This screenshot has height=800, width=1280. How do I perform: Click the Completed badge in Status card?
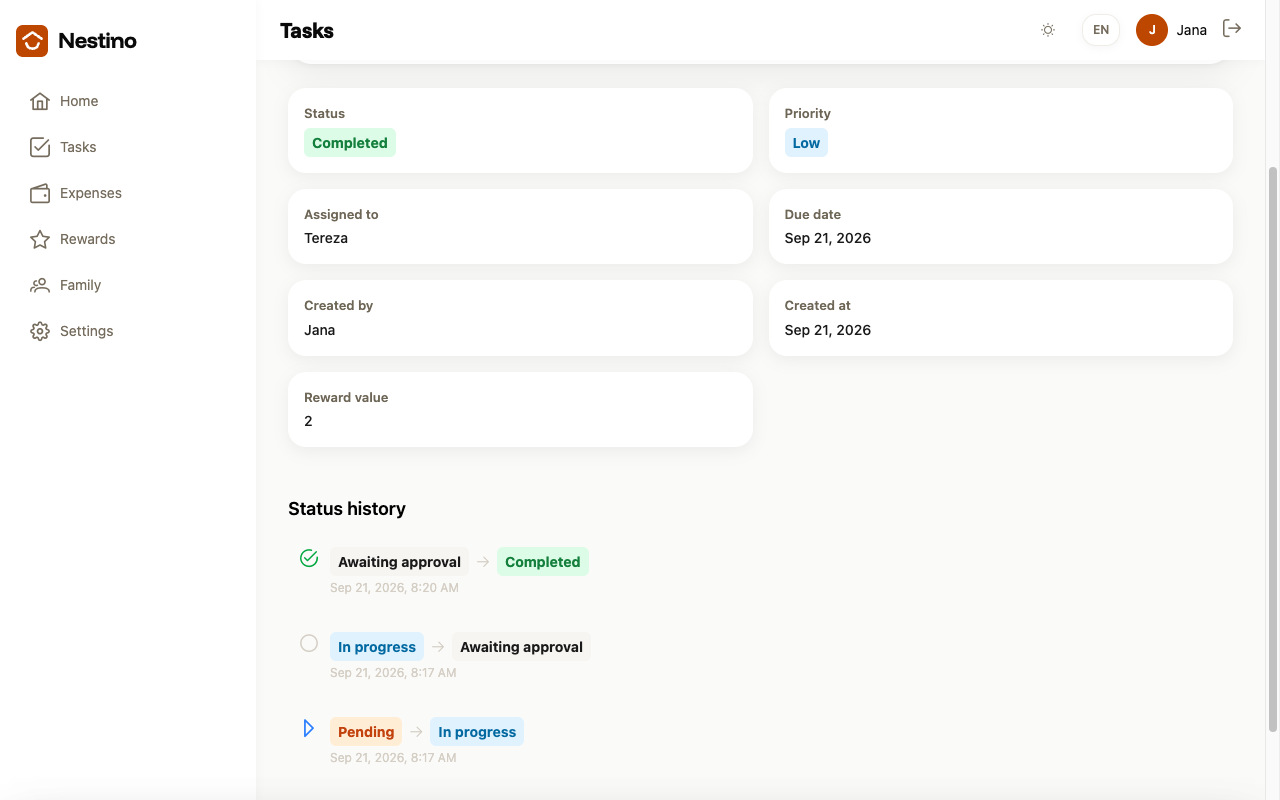pos(350,143)
